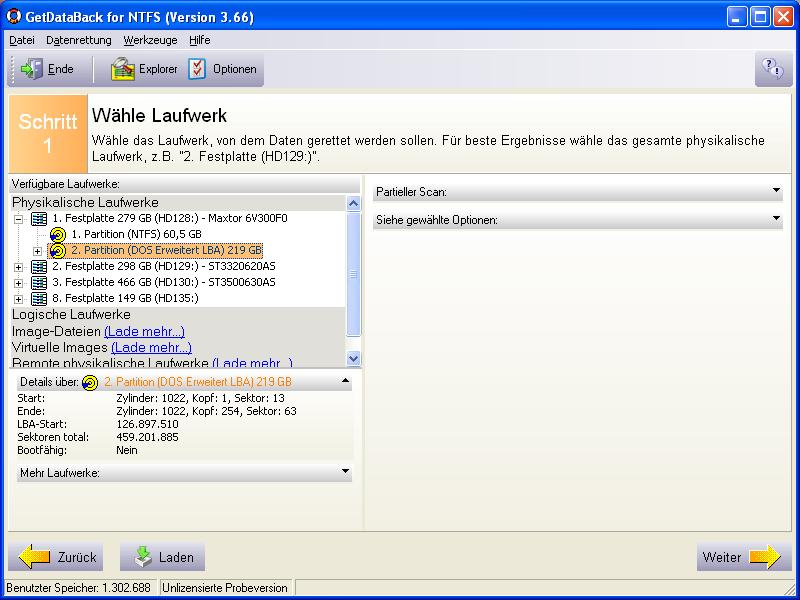Expand the 2. Festplatte 298 GB node

18,267
